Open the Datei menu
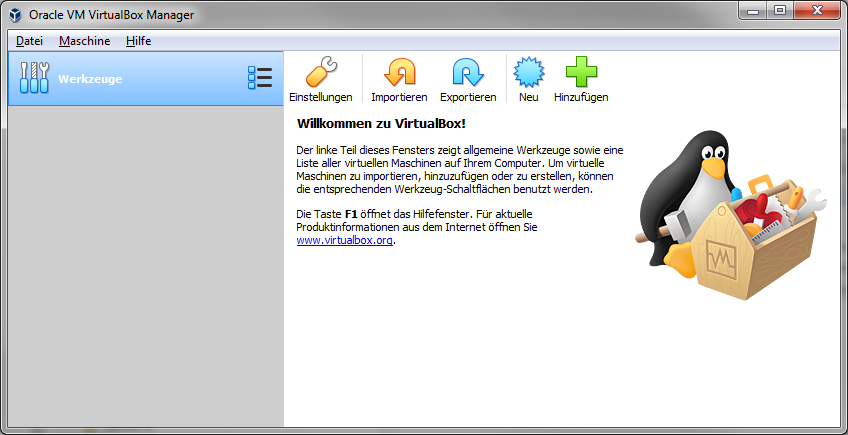 (x=30, y=41)
